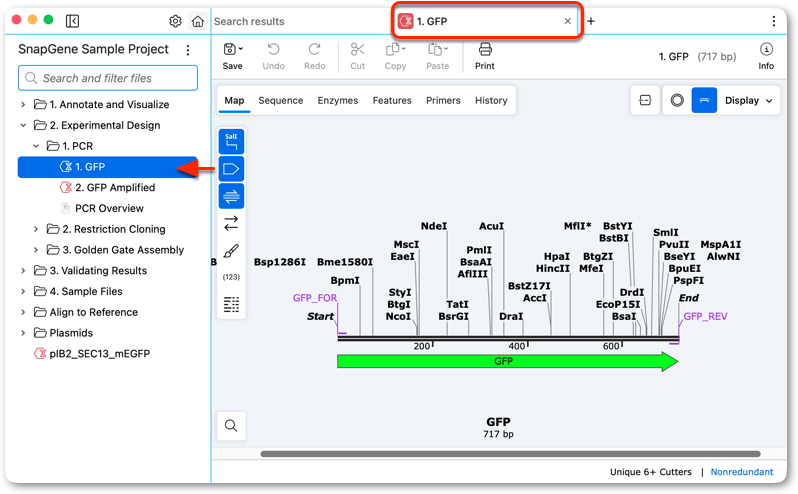
Task: Open the Display dropdown
Action: (x=749, y=100)
